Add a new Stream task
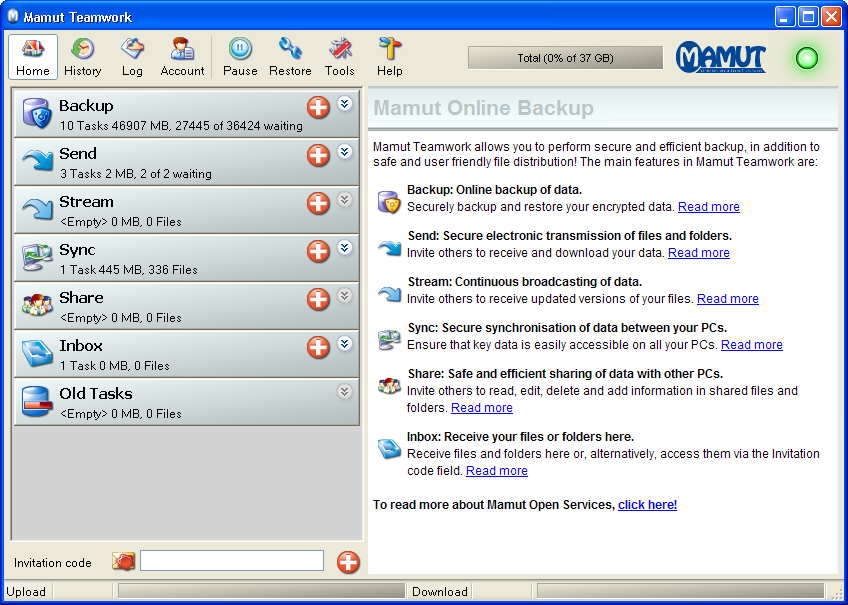Image resolution: width=848 pixels, height=605 pixels. click(x=318, y=203)
